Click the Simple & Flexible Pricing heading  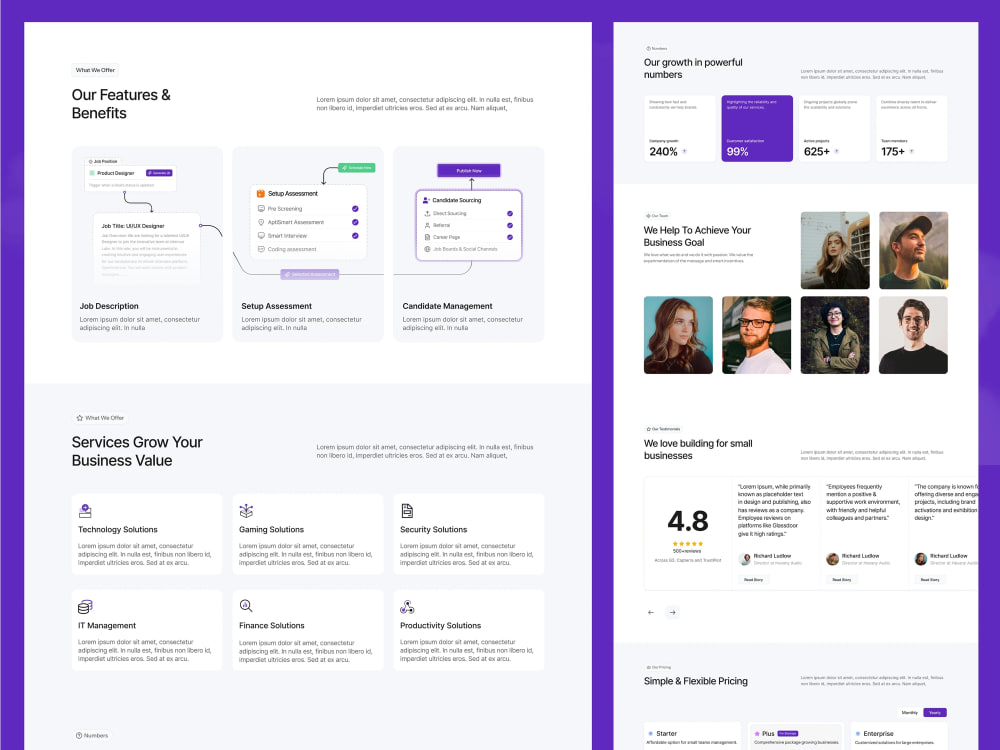[x=696, y=681]
